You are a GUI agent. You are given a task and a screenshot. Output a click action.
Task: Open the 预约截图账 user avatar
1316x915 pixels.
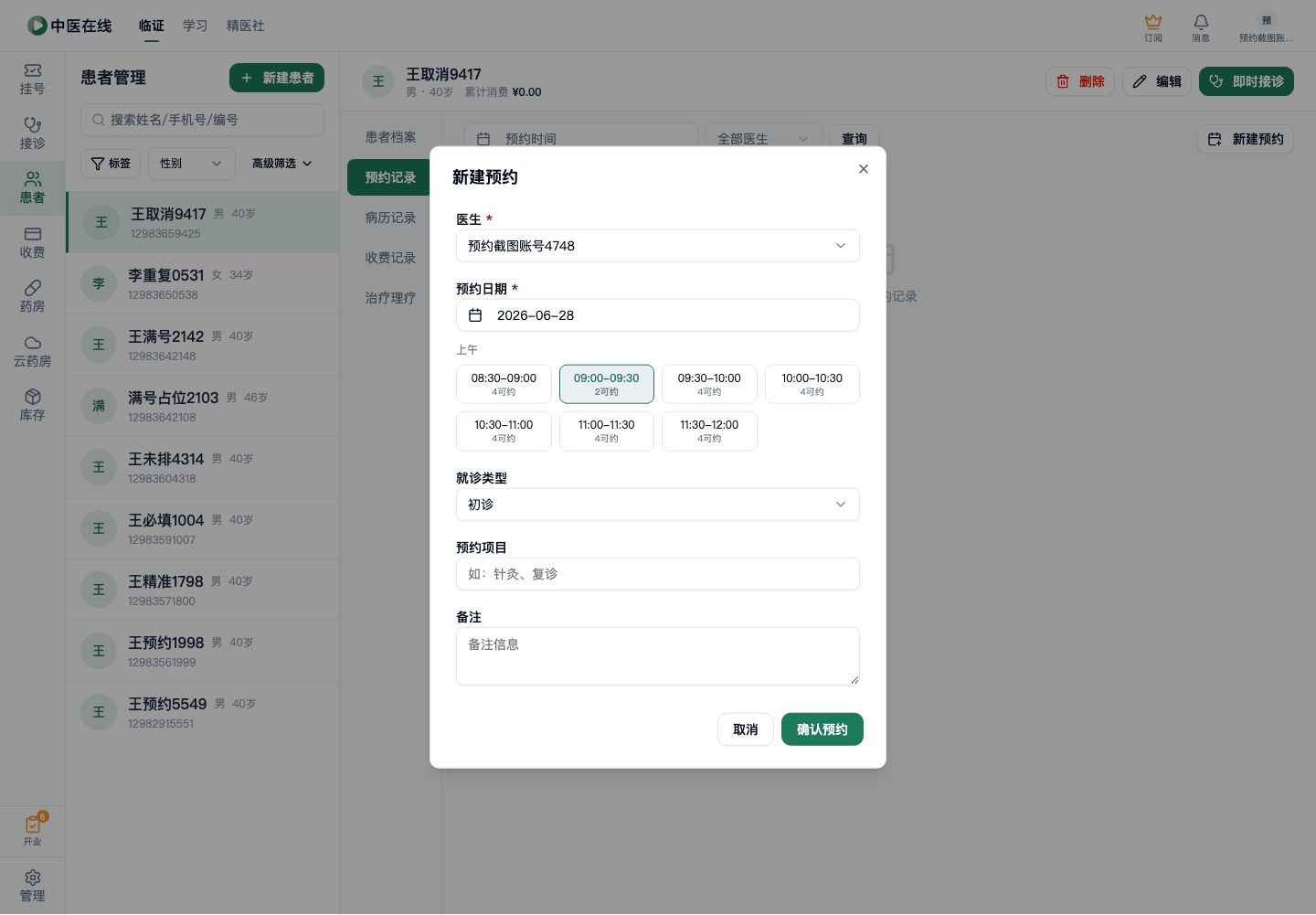pos(1267,21)
